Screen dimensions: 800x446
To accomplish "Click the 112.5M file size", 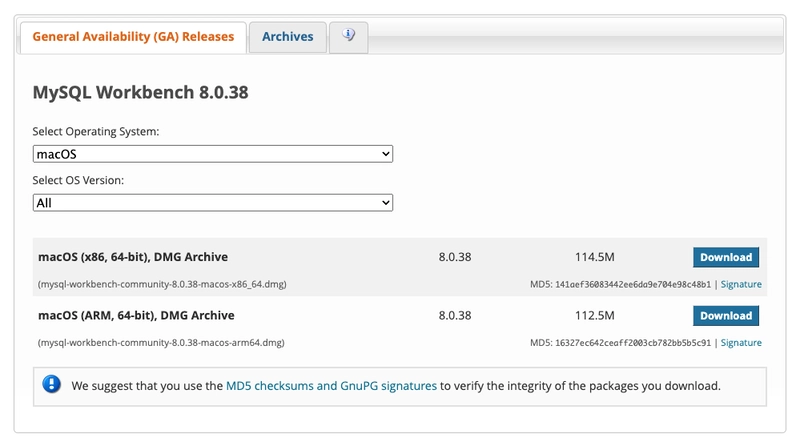I will 594,315.
